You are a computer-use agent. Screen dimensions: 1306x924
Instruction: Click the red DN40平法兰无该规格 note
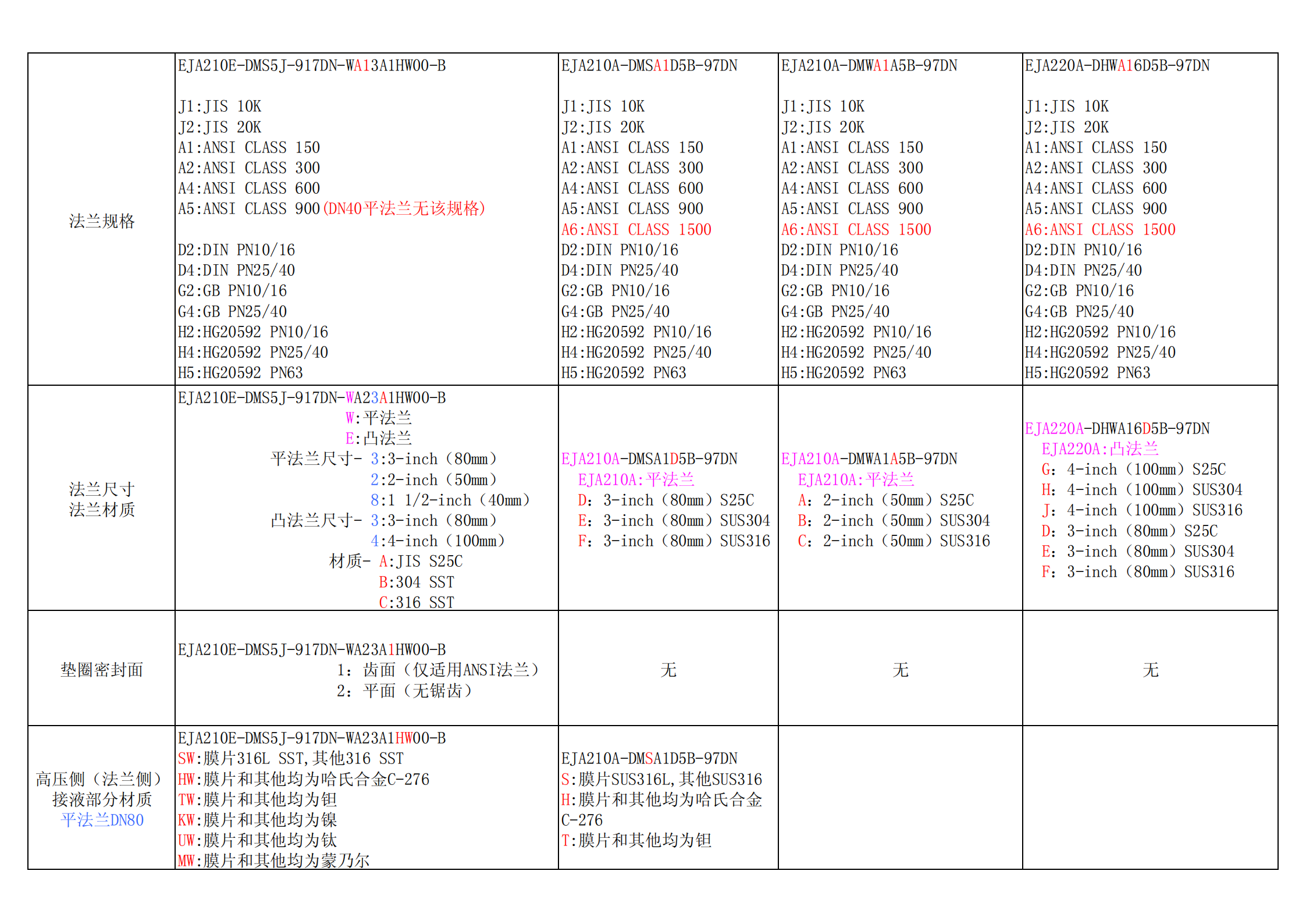[x=404, y=208]
